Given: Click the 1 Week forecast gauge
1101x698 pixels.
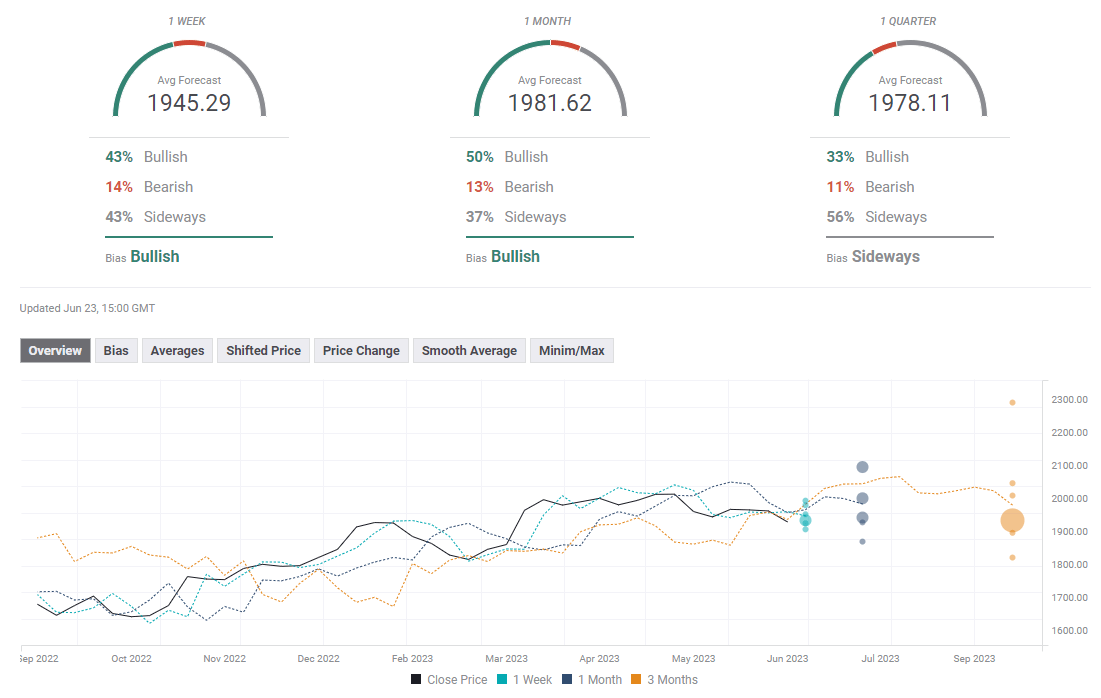Looking at the screenshot, I should (189, 82).
